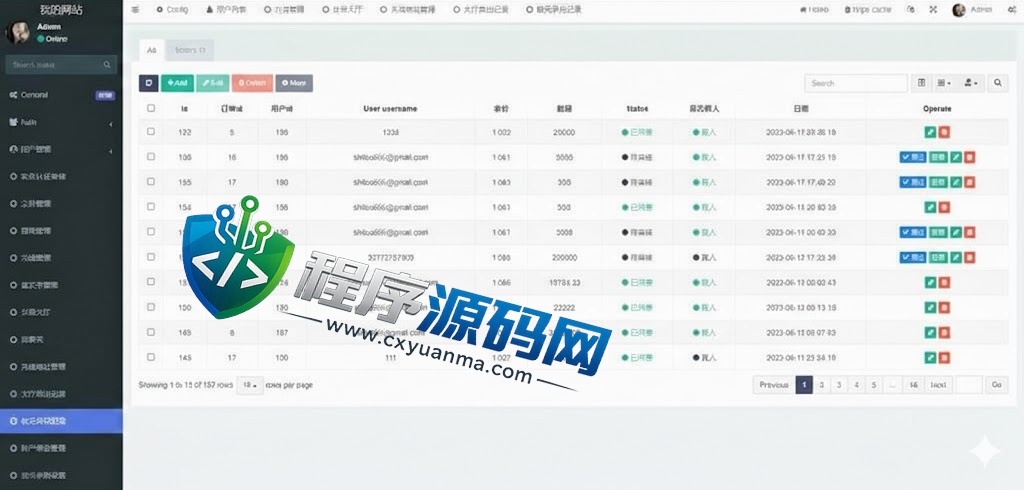Open the settings gears icon at far top right

tap(1012, 10)
